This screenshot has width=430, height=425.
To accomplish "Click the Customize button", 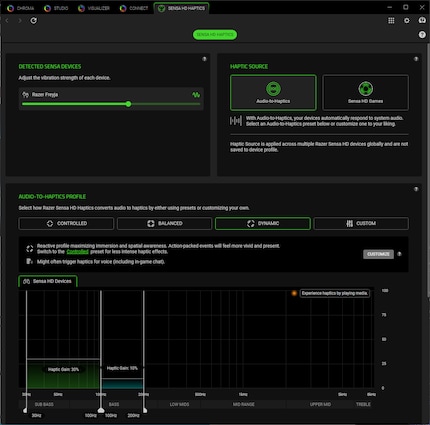I will 378,254.
